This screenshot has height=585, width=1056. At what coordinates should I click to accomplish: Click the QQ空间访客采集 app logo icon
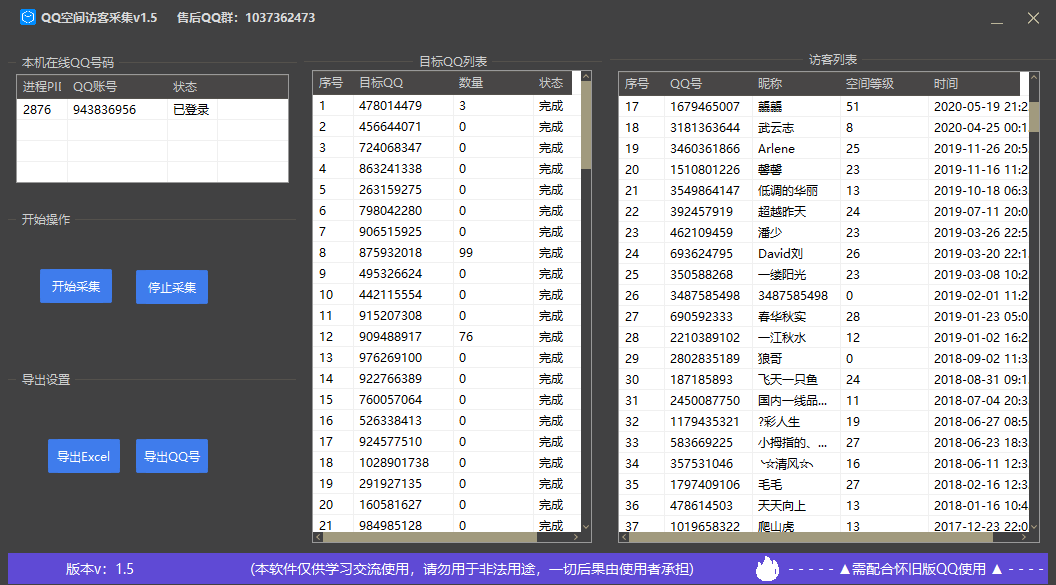pyautogui.click(x=28, y=18)
